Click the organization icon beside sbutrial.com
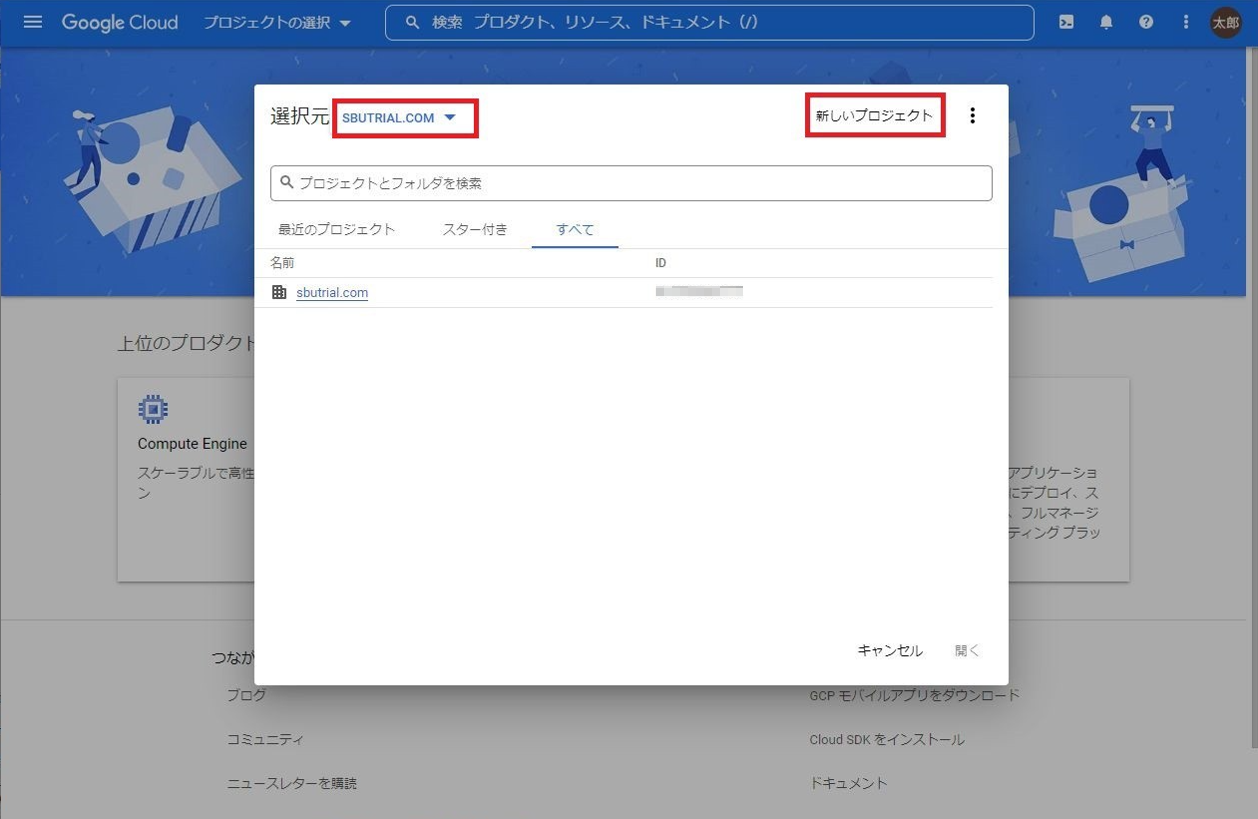Viewport: 1258px width, 819px height. coord(279,292)
